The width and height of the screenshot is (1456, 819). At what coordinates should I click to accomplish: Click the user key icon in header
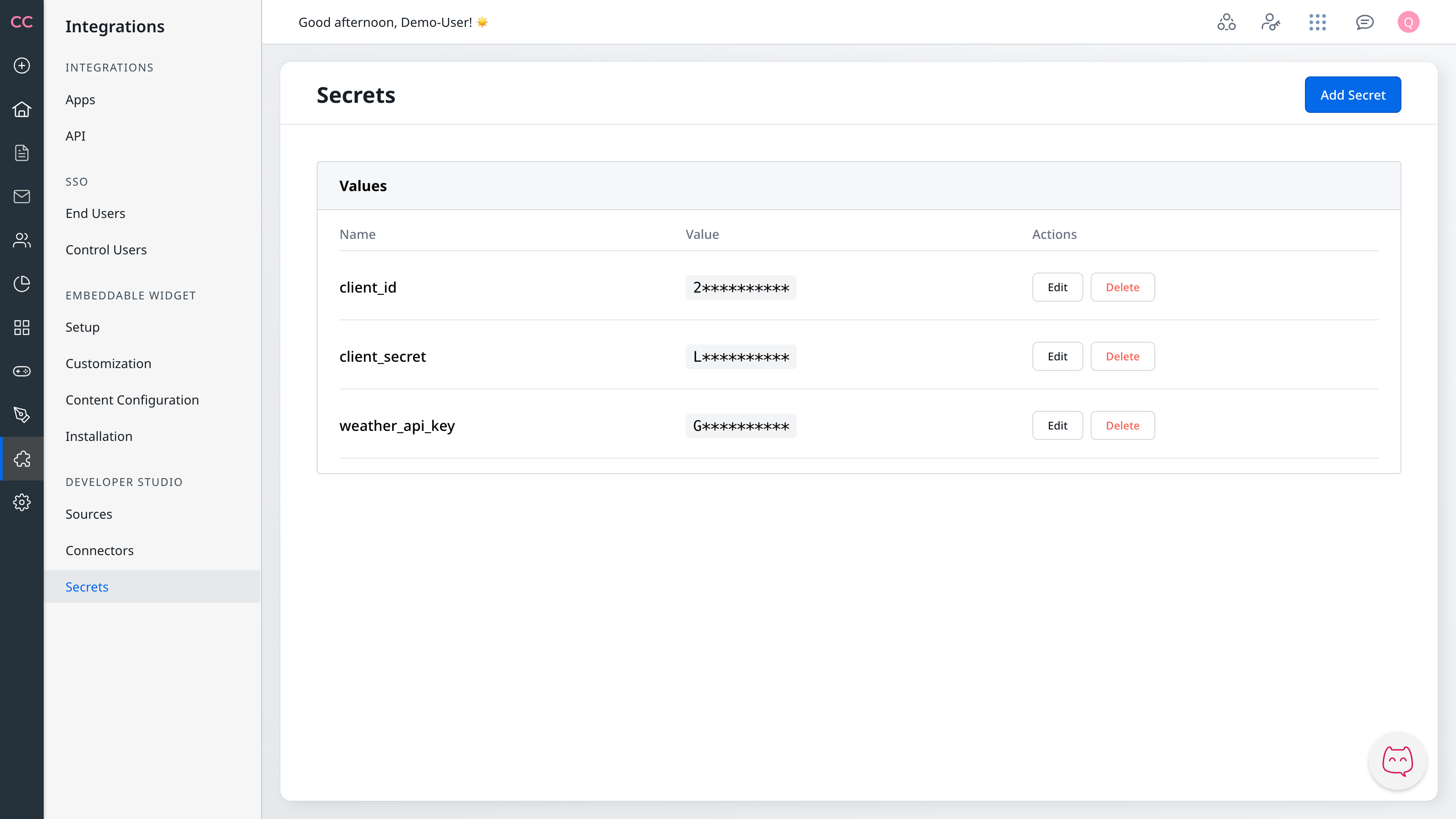pyautogui.click(x=1271, y=22)
